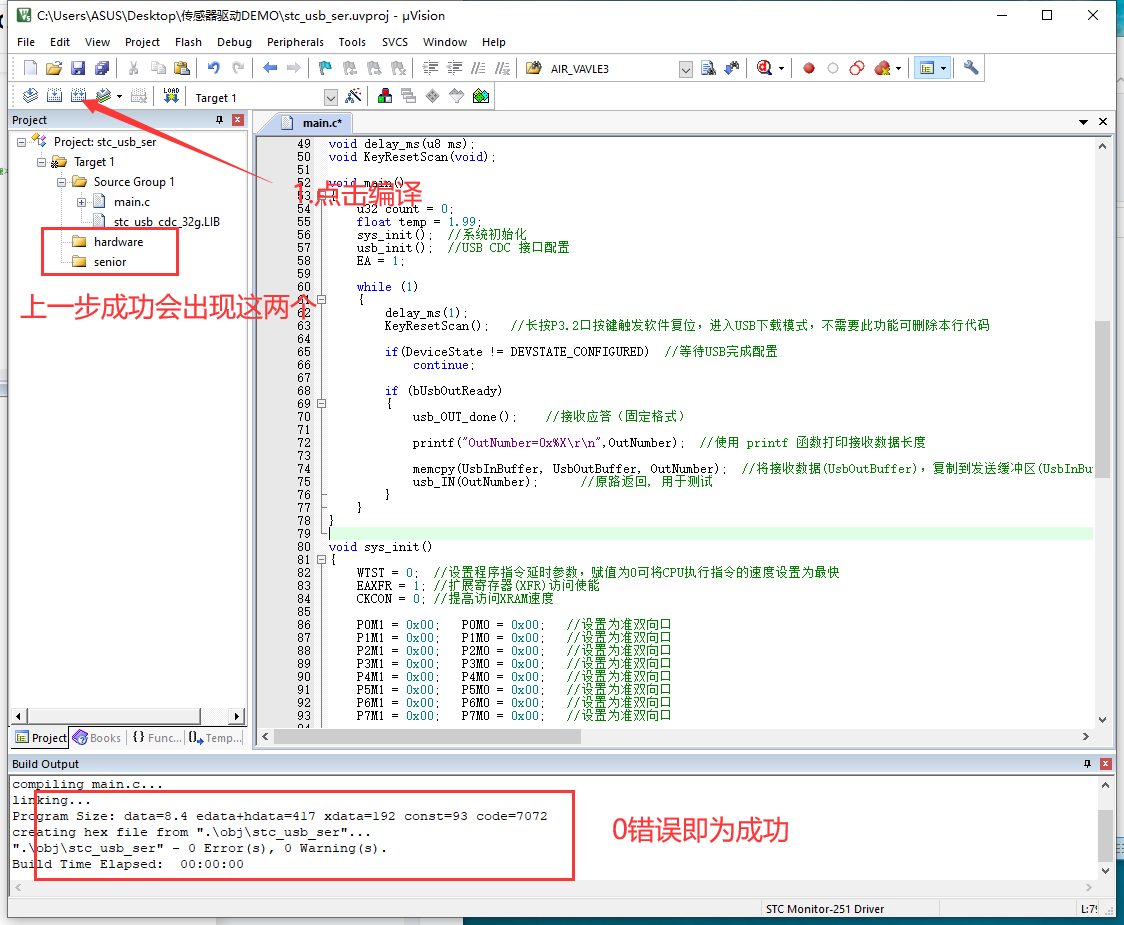Rebuild all target files icon
The height and width of the screenshot is (925, 1124).
(78, 95)
